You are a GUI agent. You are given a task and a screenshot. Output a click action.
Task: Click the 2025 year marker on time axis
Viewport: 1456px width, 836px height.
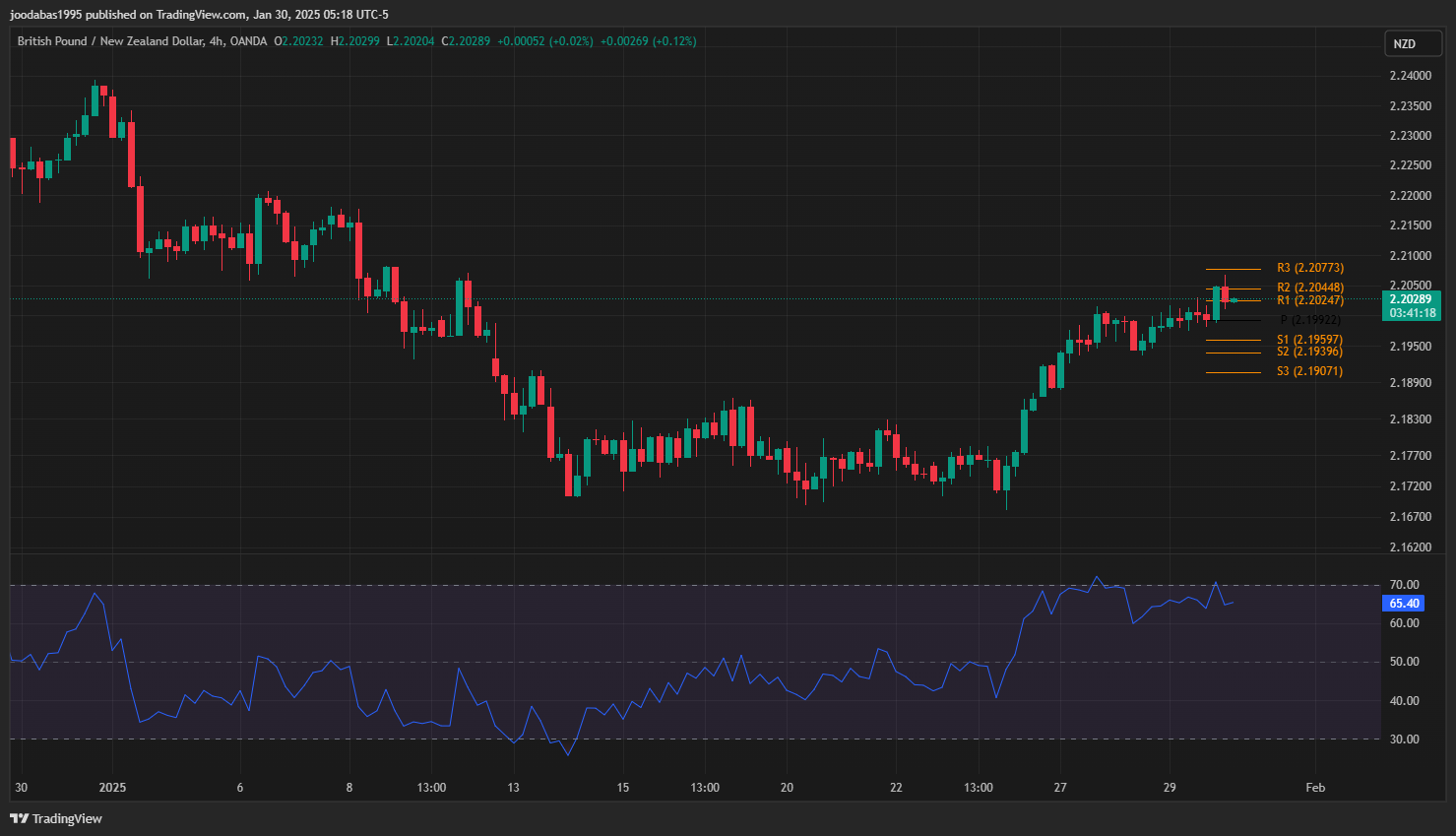coord(112,788)
